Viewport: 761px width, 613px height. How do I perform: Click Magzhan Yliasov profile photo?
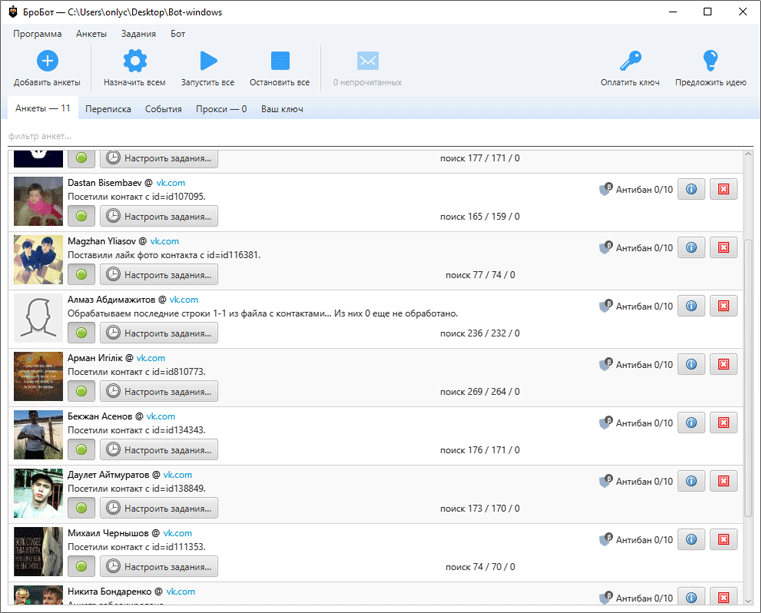[x=38, y=260]
